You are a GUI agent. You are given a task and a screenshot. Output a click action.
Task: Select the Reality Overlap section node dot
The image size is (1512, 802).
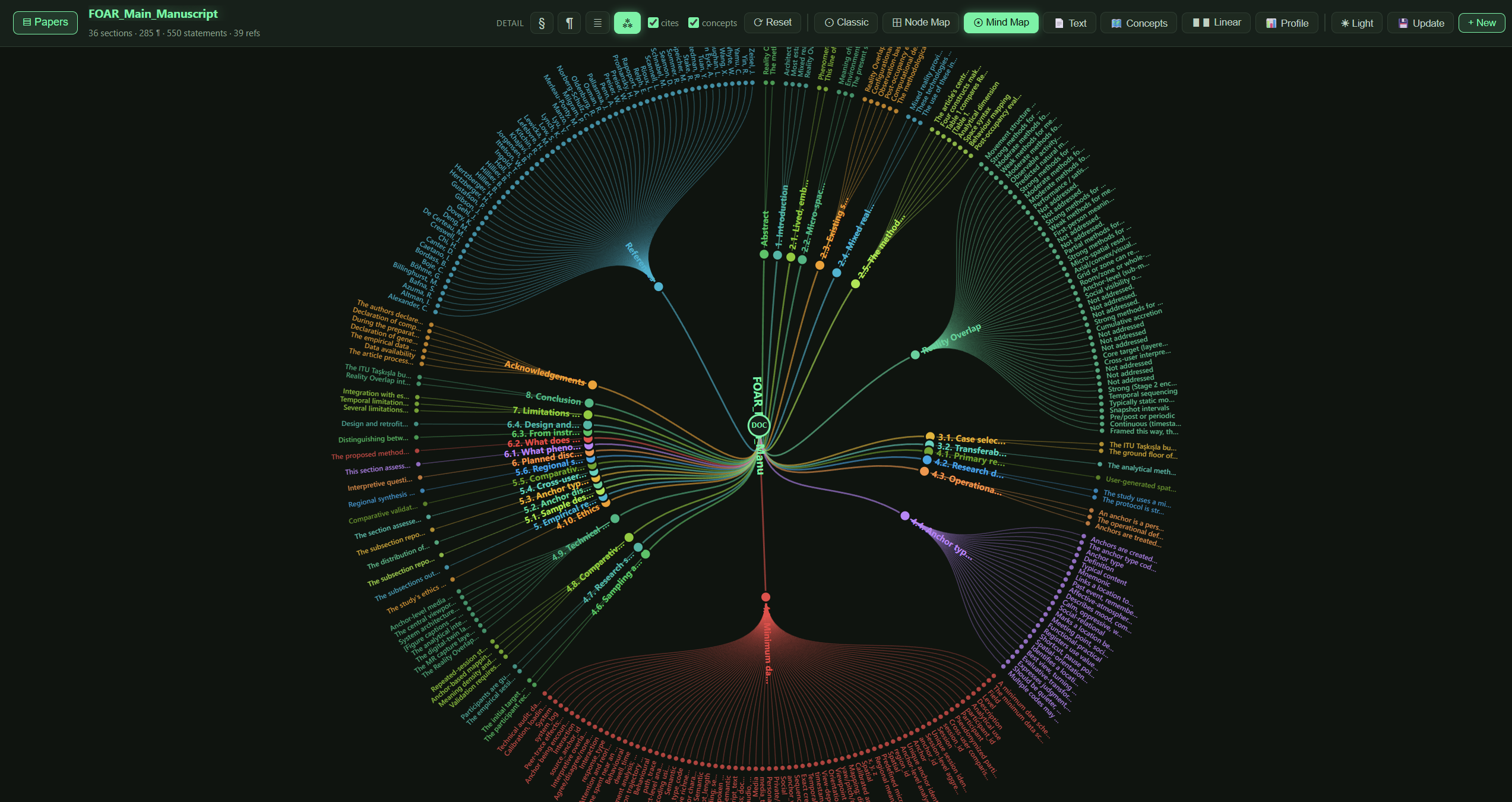pos(915,355)
